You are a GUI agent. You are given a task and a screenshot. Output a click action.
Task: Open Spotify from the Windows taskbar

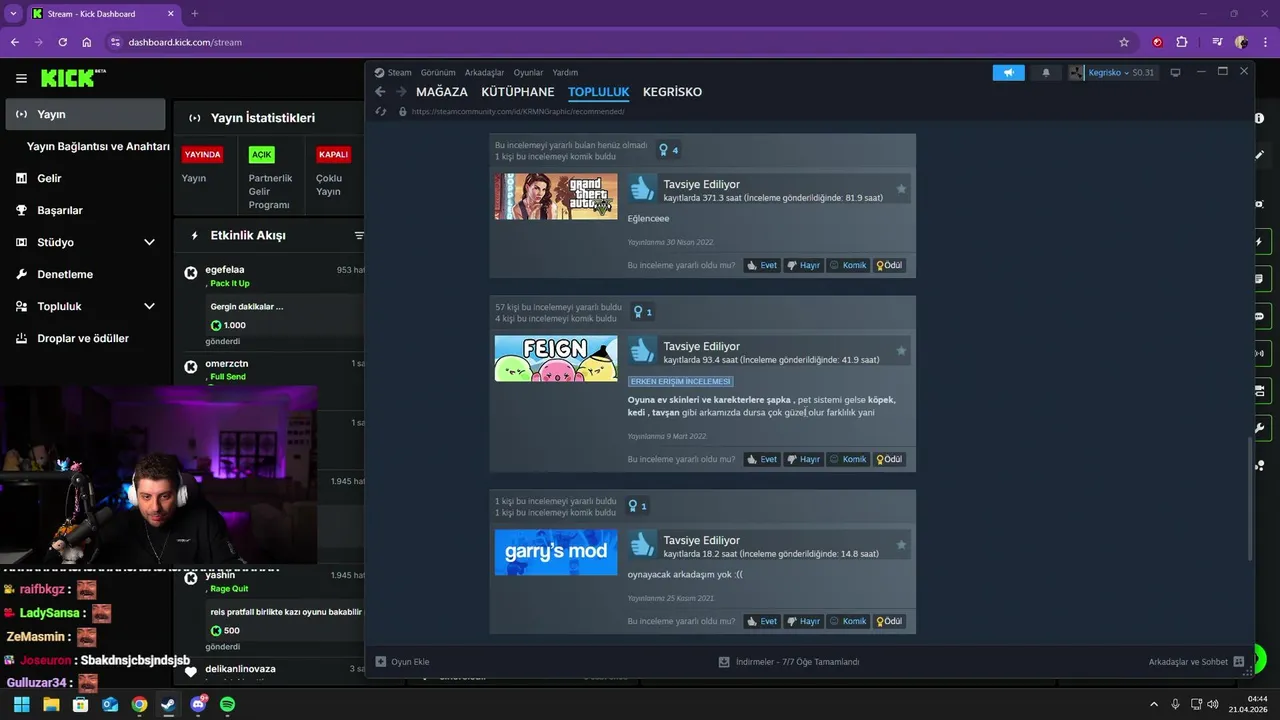tap(227, 704)
